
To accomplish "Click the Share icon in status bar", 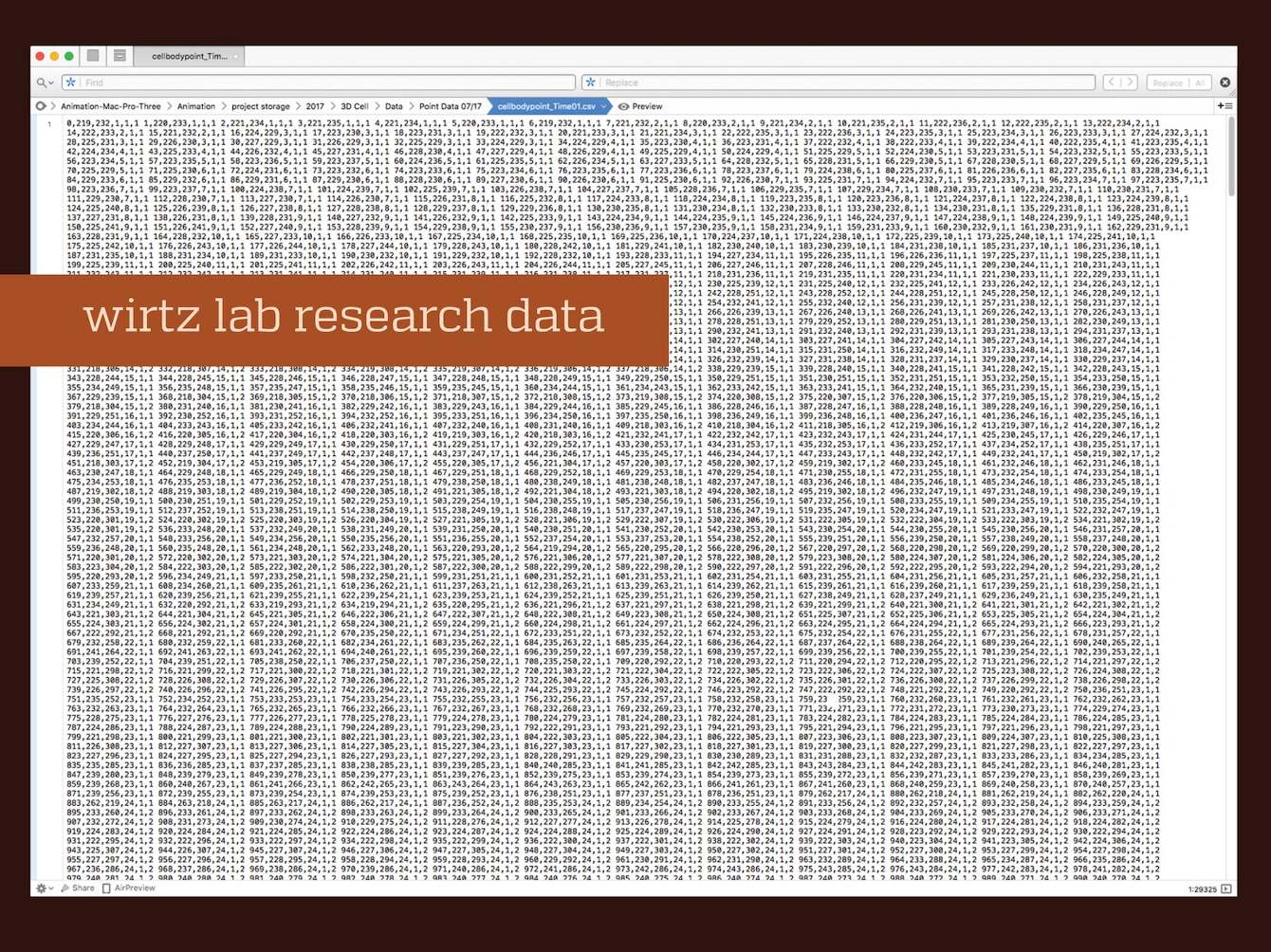I will pos(78,888).
